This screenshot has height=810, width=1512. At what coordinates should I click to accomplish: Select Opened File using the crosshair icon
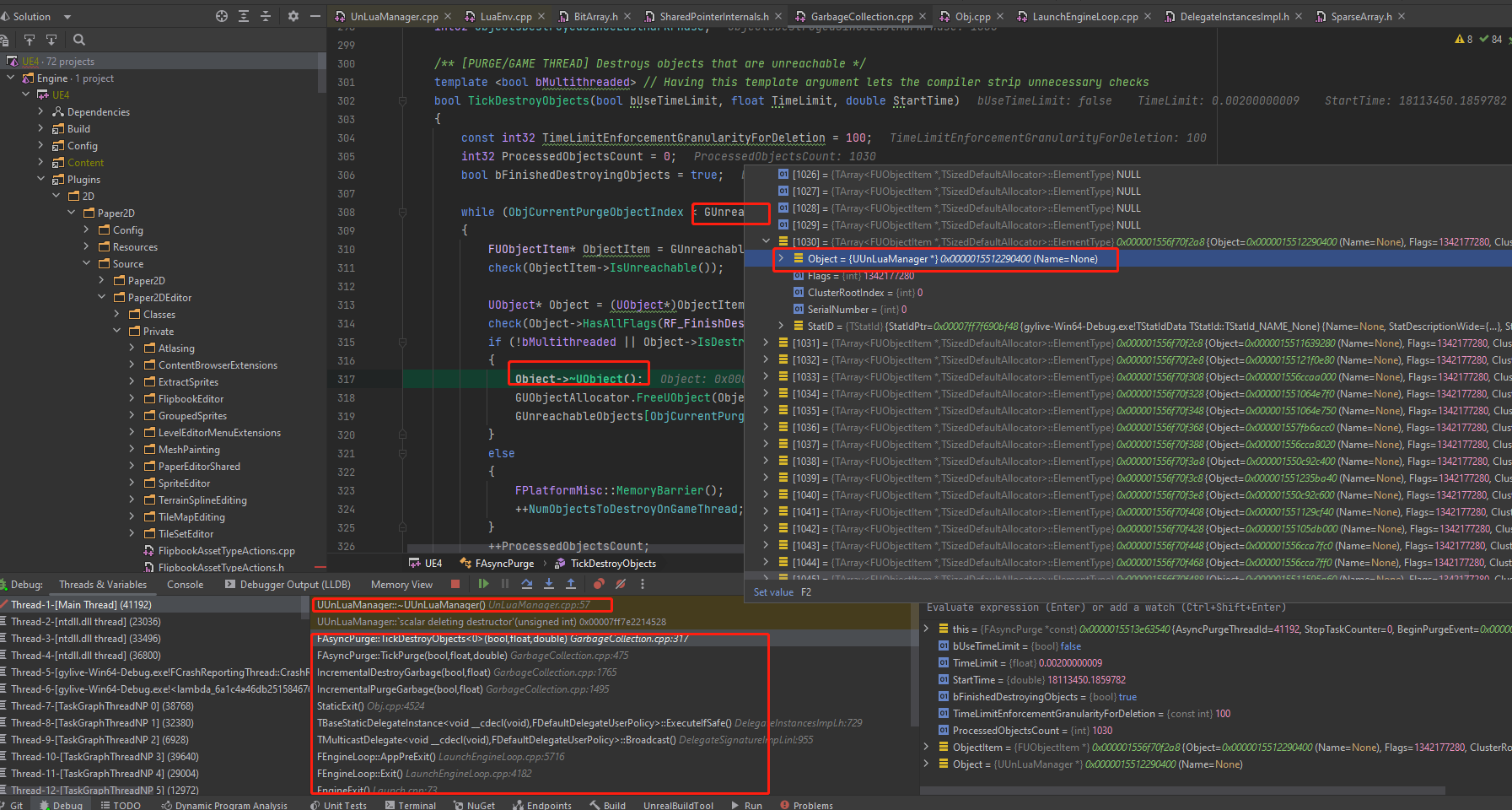click(x=222, y=16)
